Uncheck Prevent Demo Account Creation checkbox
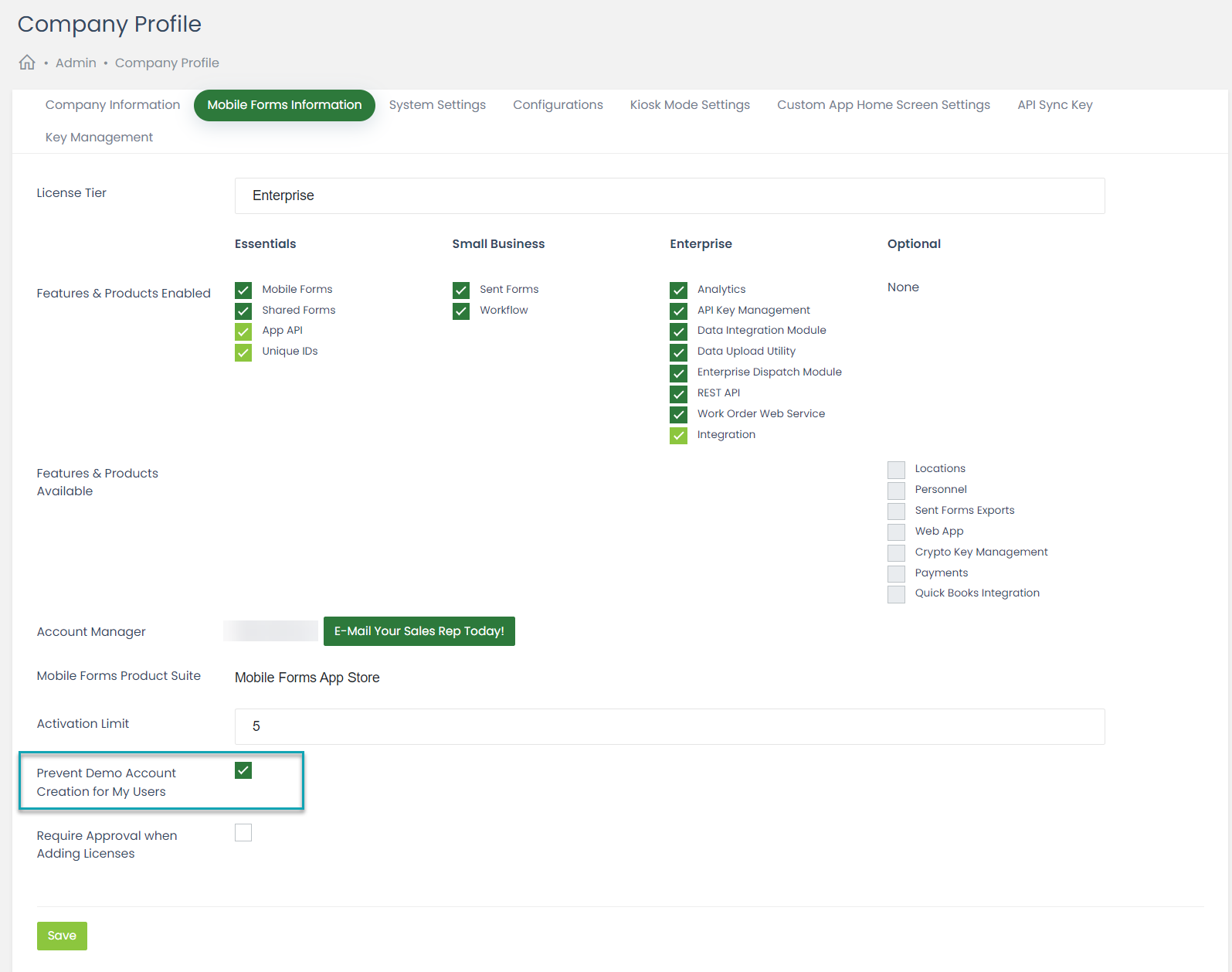The height and width of the screenshot is (972, 1232). point(243,770)
